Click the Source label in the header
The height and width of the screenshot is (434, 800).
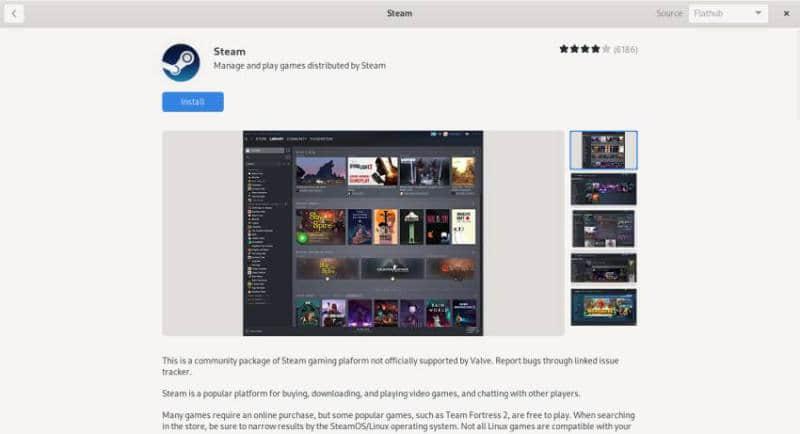[669, 14]
